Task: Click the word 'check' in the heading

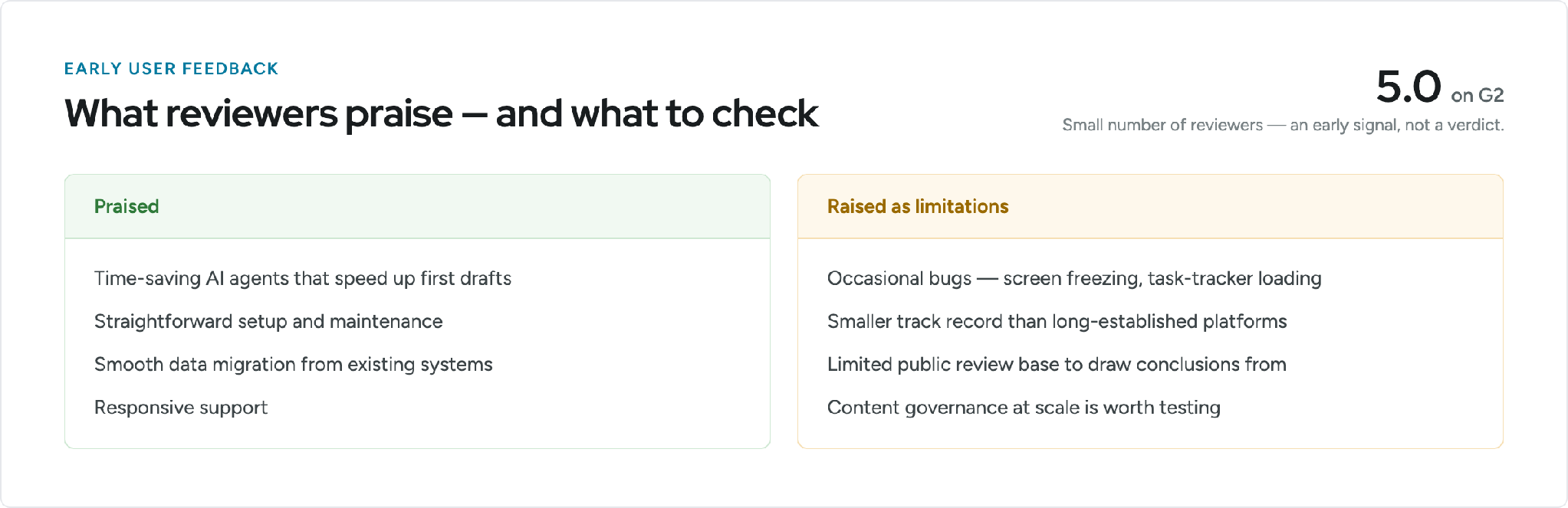Action: (764, 113)
